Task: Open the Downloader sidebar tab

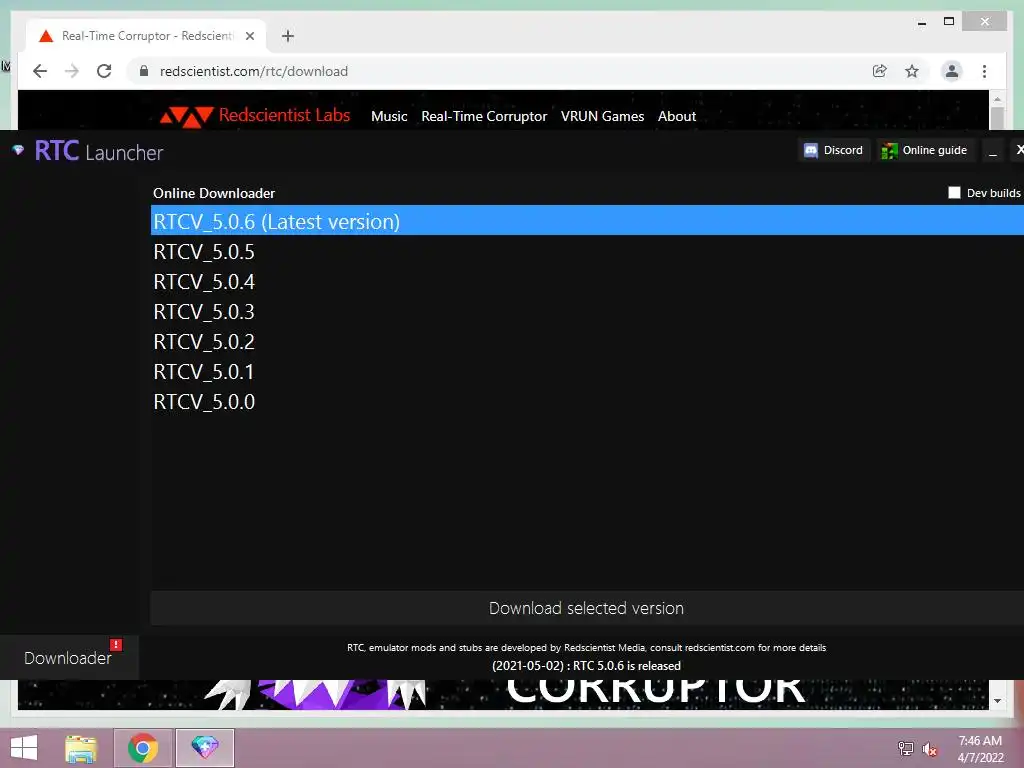Action: [69, 658]
